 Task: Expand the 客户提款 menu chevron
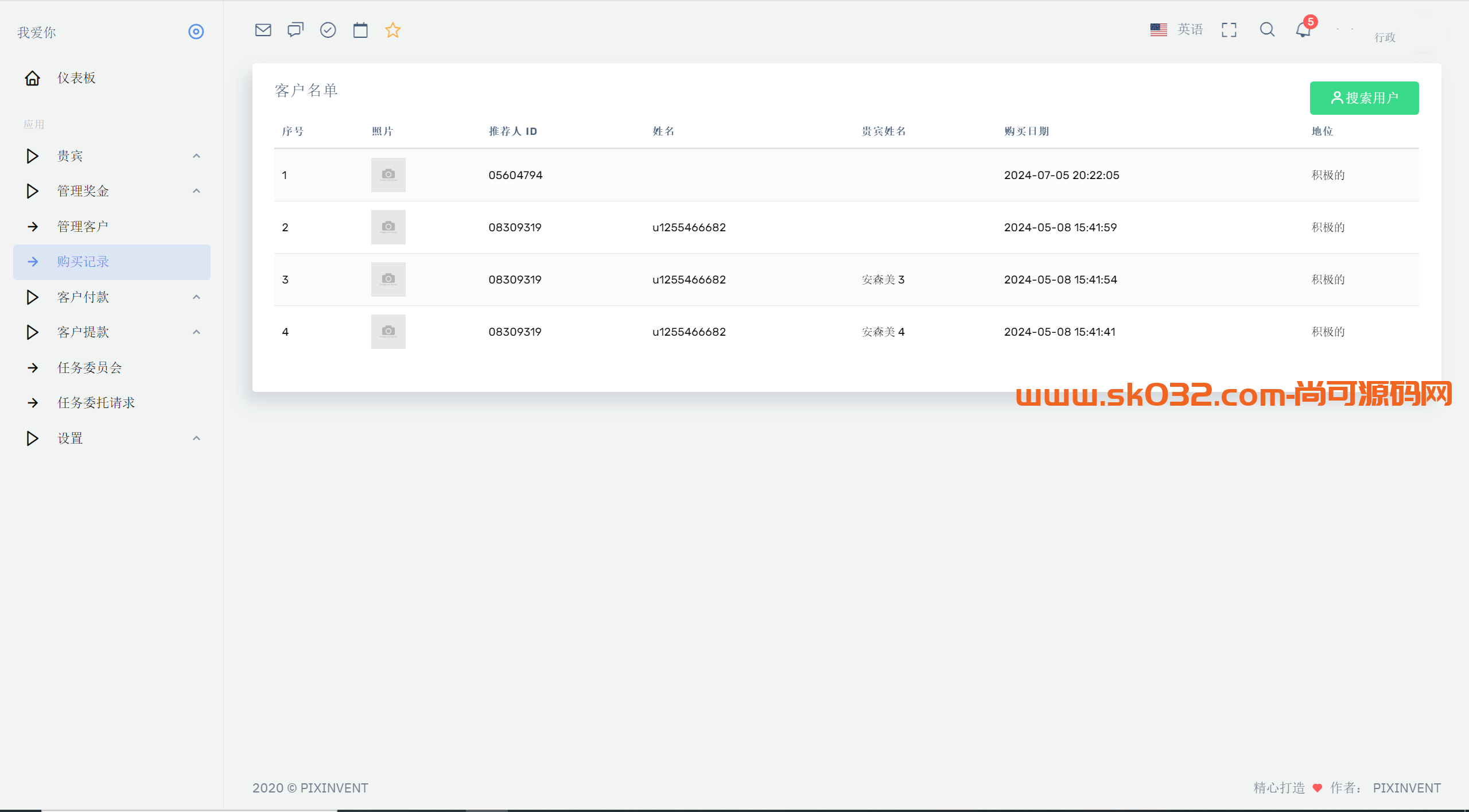click(196, 332)
